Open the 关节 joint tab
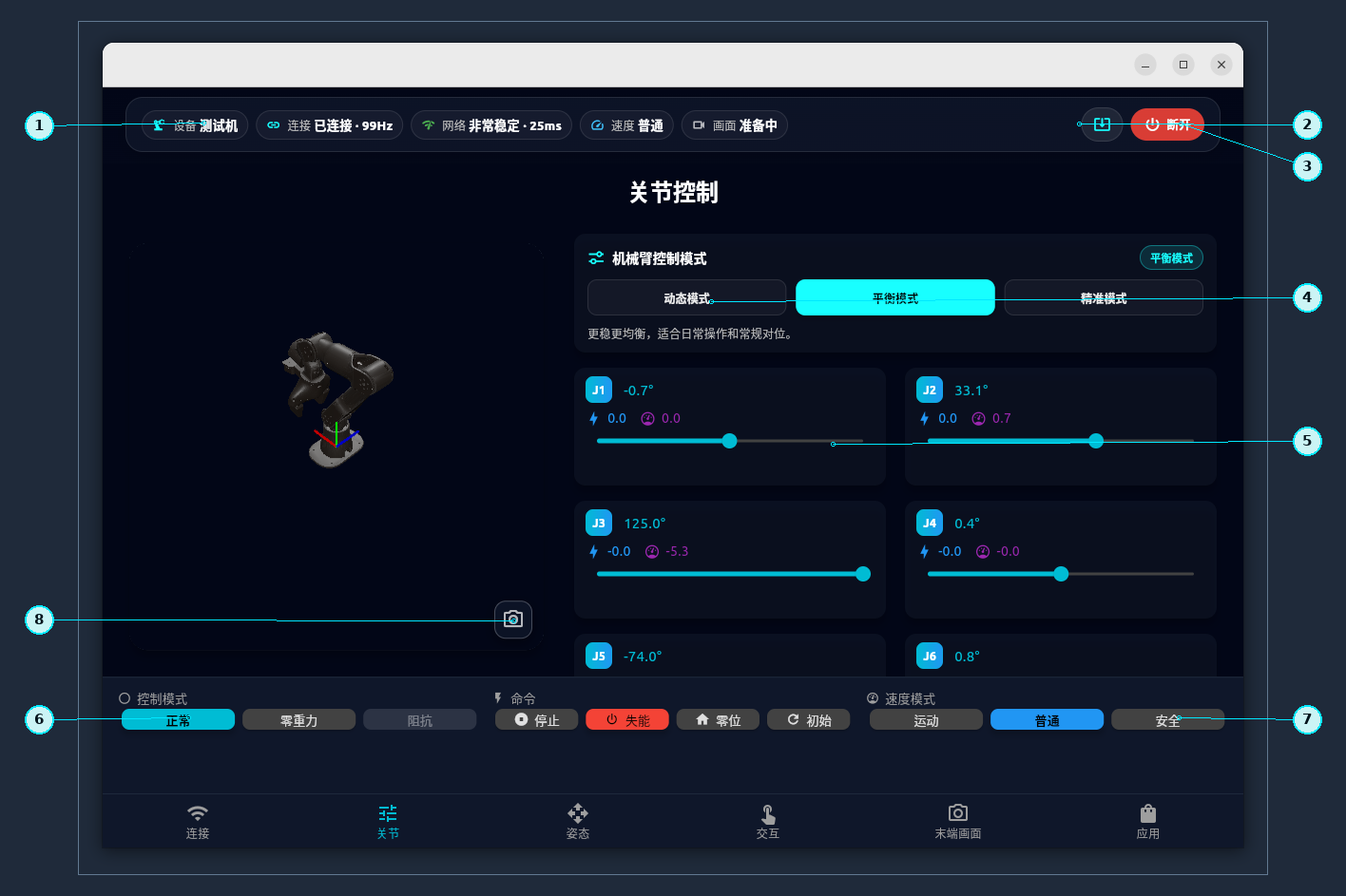Image resolution: width=1346 pixels, height=896 pixels. (x=388, y=822)
